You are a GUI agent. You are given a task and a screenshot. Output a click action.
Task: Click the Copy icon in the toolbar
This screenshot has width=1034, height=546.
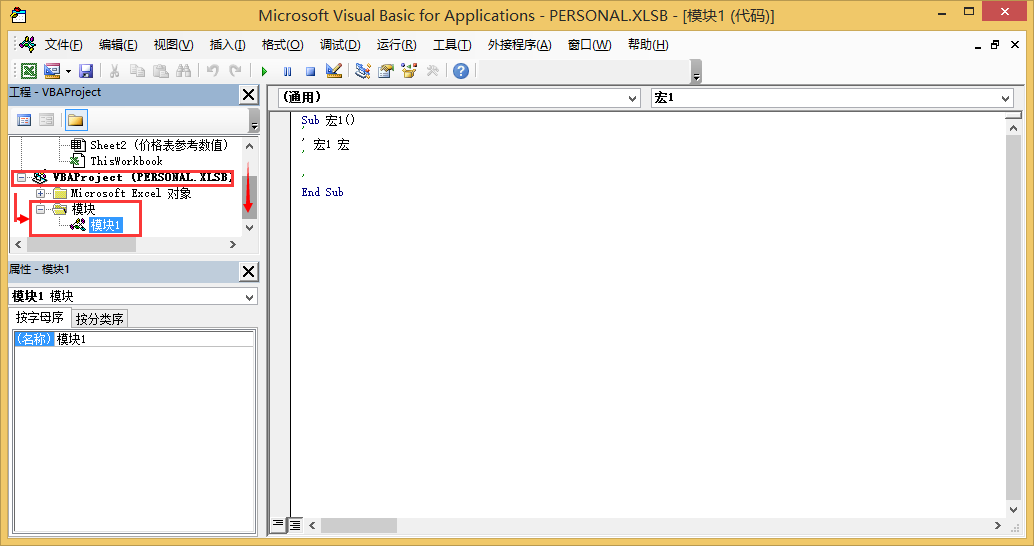137,71
